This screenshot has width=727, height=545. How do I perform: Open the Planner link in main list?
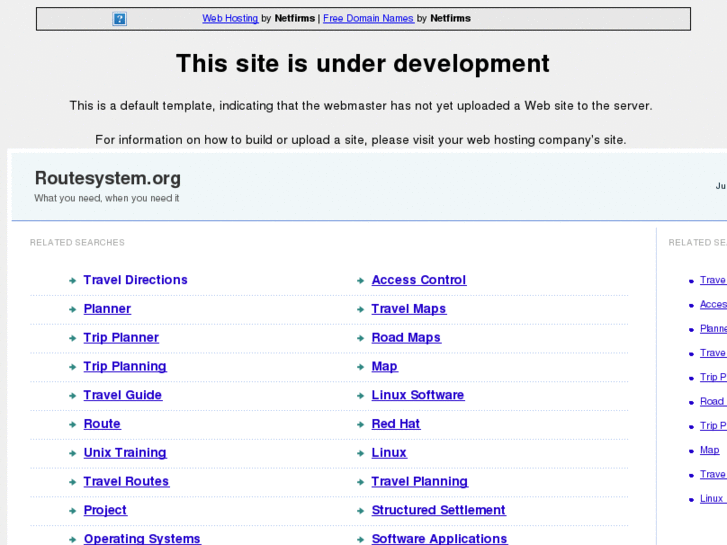(107, 308)
